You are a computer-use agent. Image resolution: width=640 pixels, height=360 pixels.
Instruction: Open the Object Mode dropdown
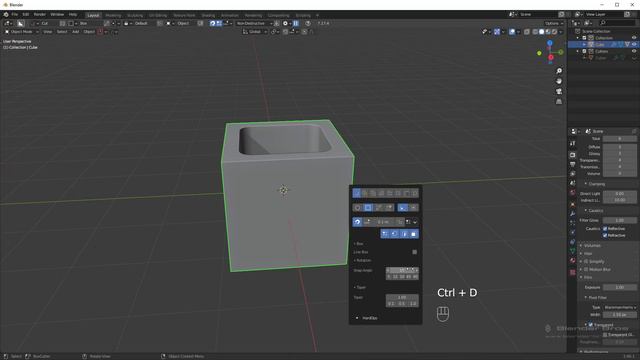click(x=22, y=31)
